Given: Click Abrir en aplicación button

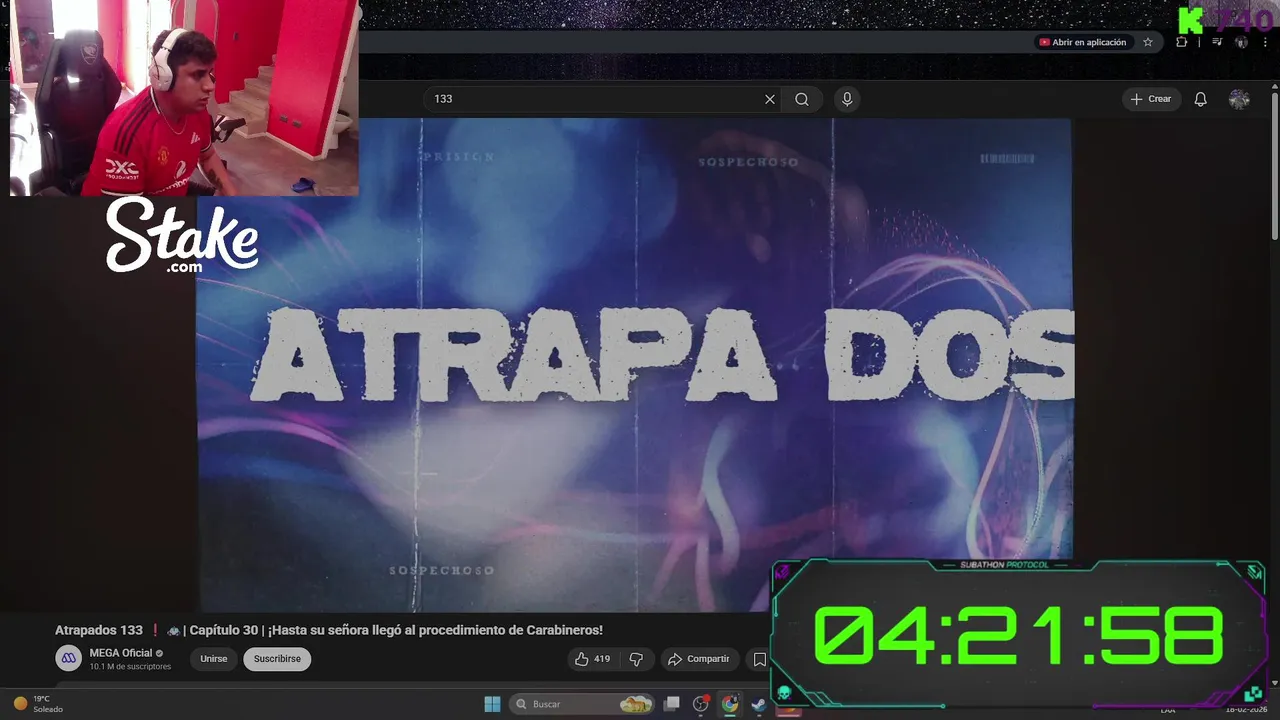Looking at the screenshot, I should click(1083, 42).
